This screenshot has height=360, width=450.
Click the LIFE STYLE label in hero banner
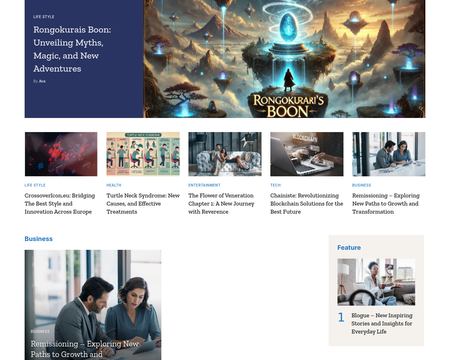[44, 17]
